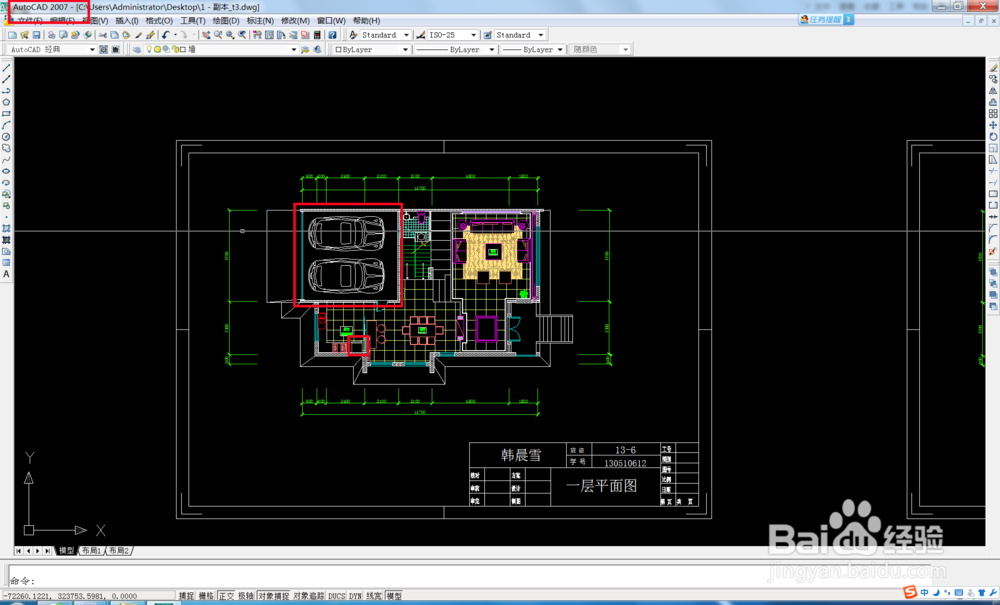Viewport: 1000px width, 605px height.
Task: Select the Line draw tool
Action: click(6, 68)
